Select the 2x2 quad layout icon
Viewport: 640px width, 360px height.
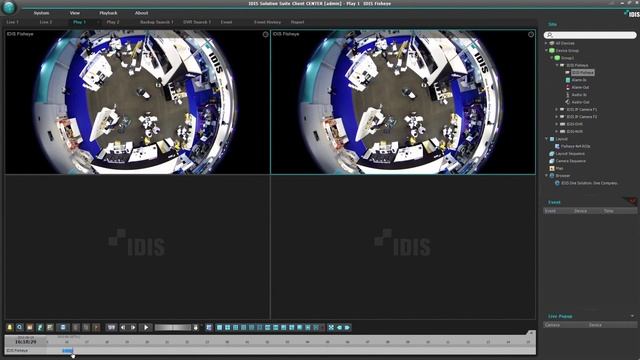point(227,327)
